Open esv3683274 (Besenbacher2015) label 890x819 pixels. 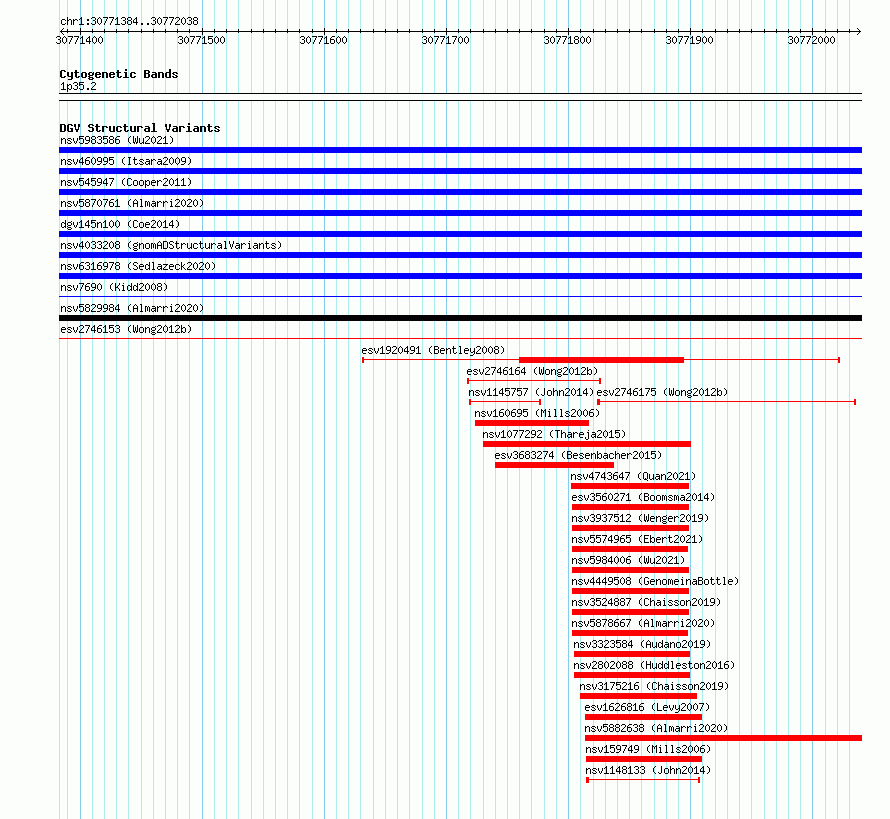(x=578, y=455)
